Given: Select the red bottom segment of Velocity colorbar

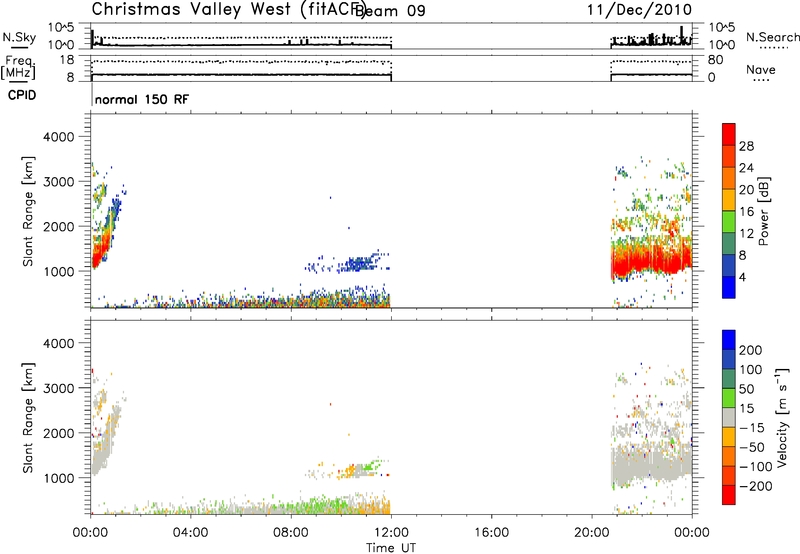Looking at the screenshot, I should (729, 495).
